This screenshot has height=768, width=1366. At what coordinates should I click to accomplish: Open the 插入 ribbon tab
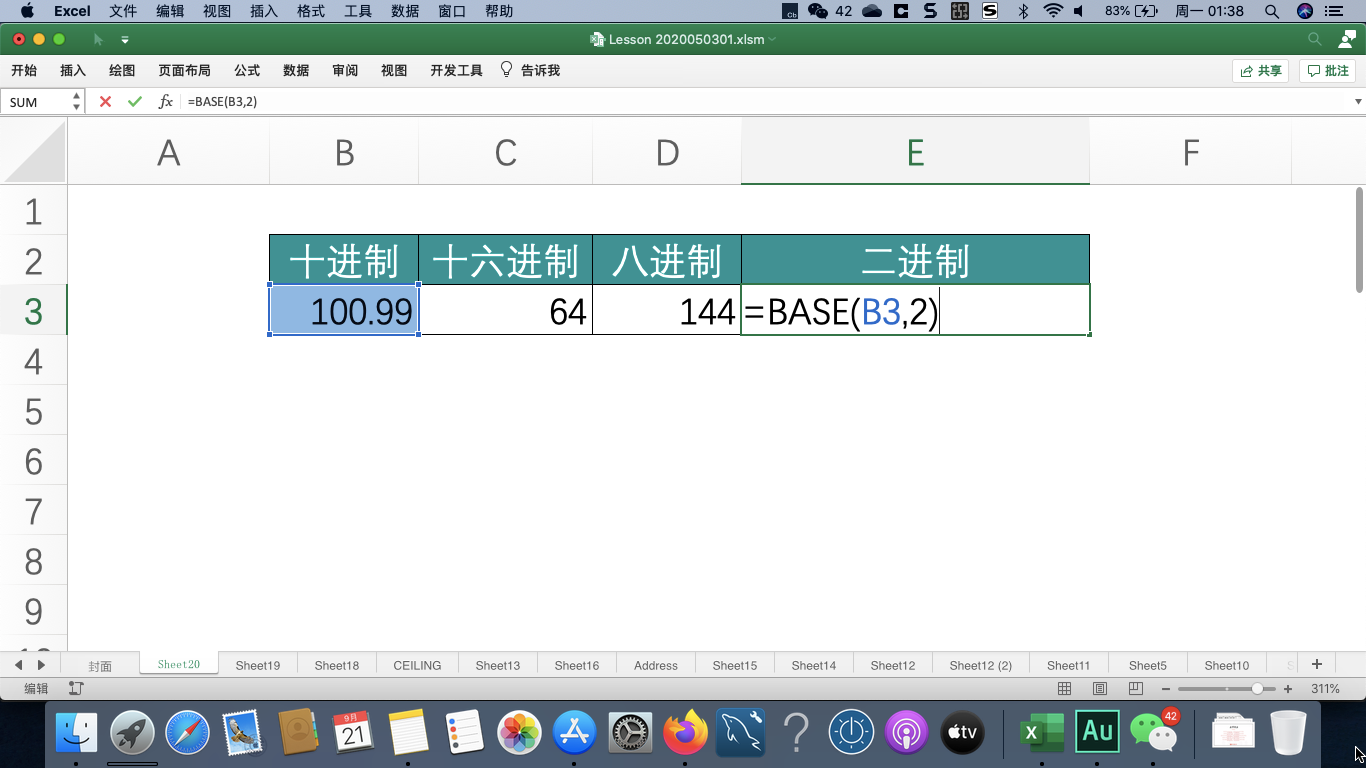[73, 70]
